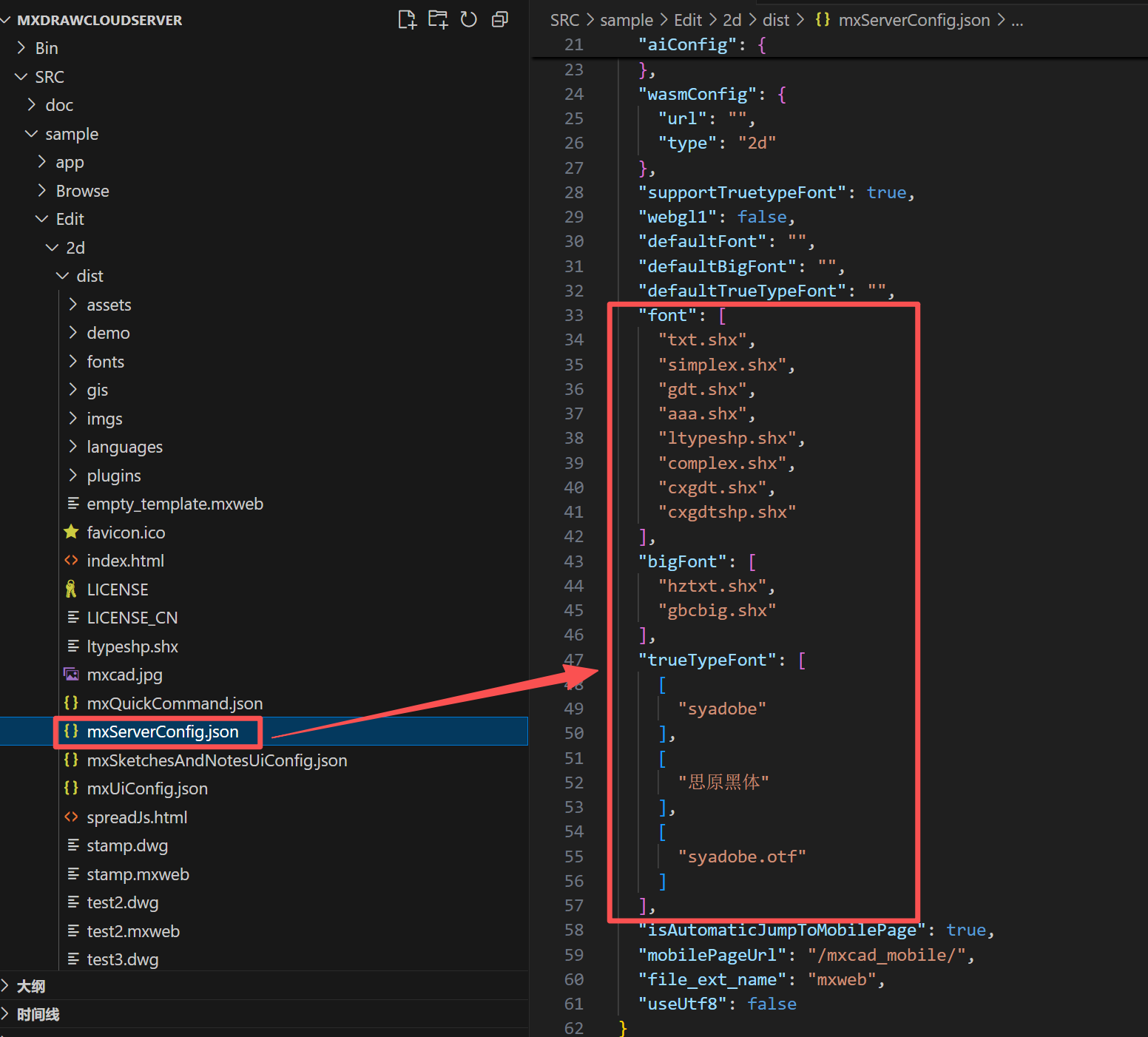The width and height of the screenshot is (1148, 1037).
Task: Open mxcad.jpg image file
Action: tap(124, 675)
